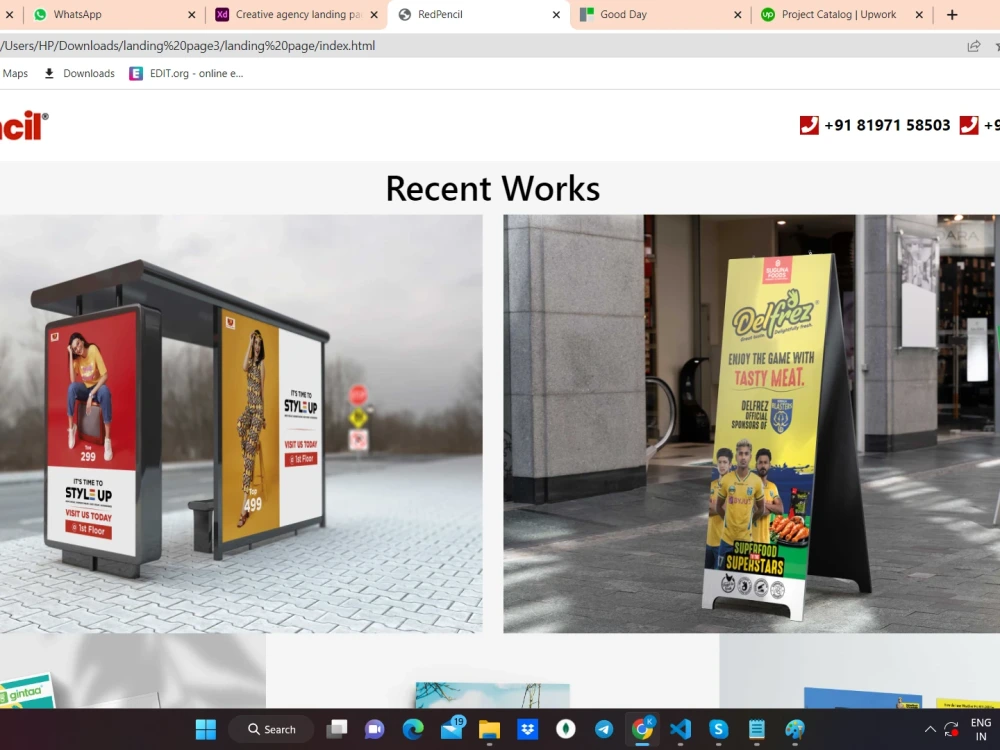
Task: Open Telegram from the taskbar
Action: coord(604,729)
